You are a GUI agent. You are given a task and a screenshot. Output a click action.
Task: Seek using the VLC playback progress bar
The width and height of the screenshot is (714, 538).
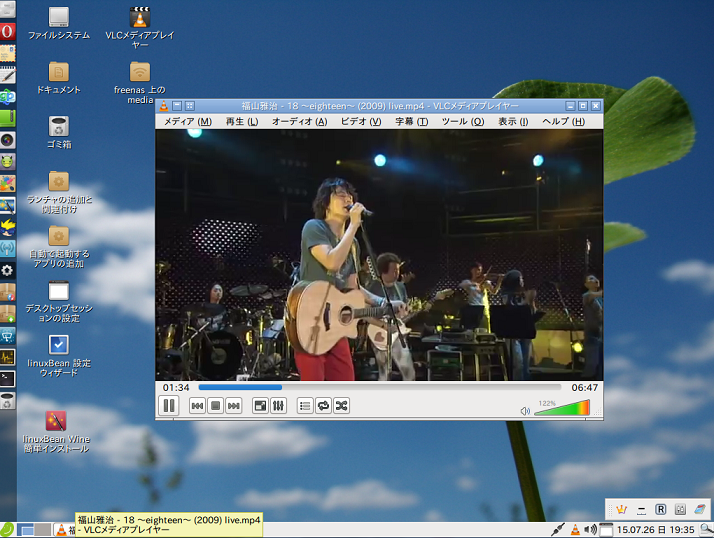(x=380, y=388)
